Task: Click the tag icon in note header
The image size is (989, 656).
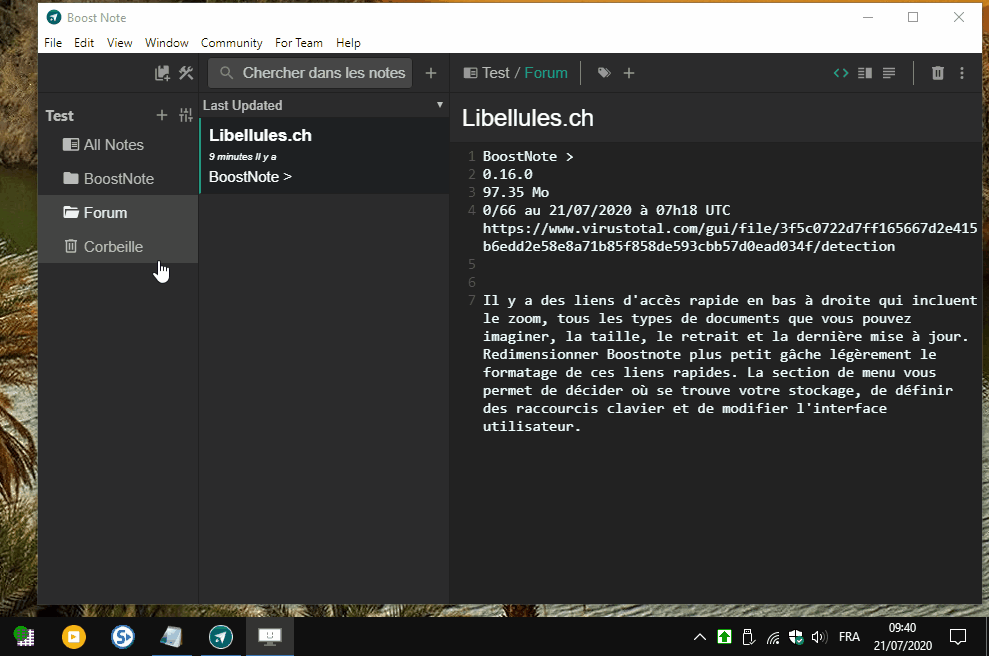Action: pyautogui.click(x=604, y=73)
